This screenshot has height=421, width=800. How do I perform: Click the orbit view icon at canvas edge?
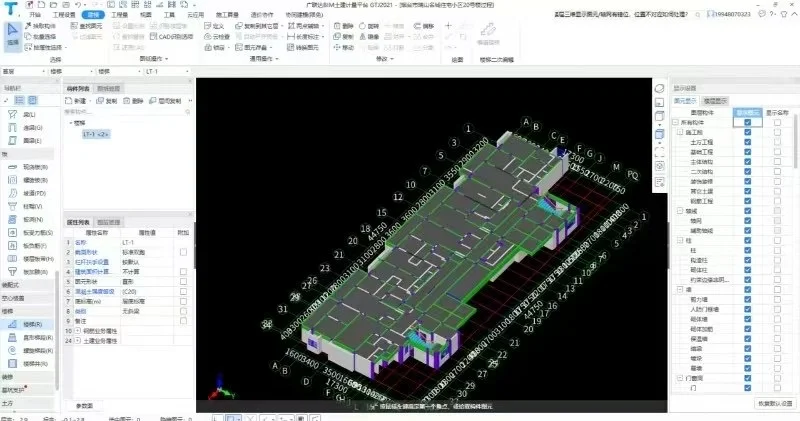click(660, 88)
